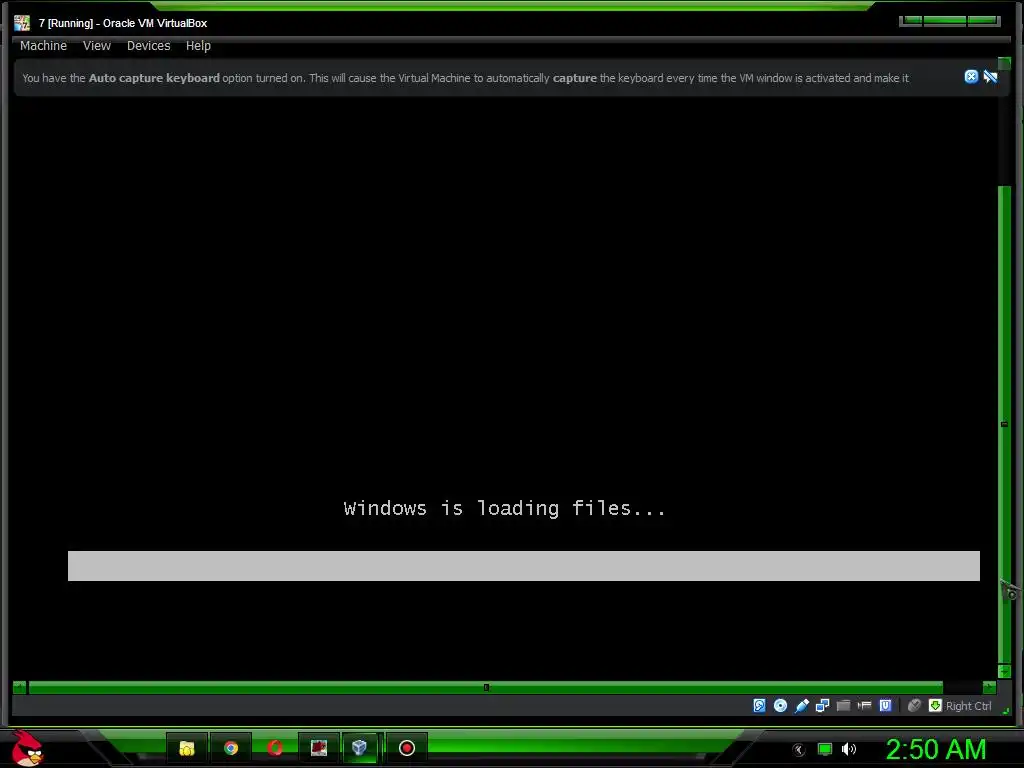The width and height of the screenshot is (1024, 768).
Task: Click the up arrow of vertical scrollbar
Action: [1004, 63]
